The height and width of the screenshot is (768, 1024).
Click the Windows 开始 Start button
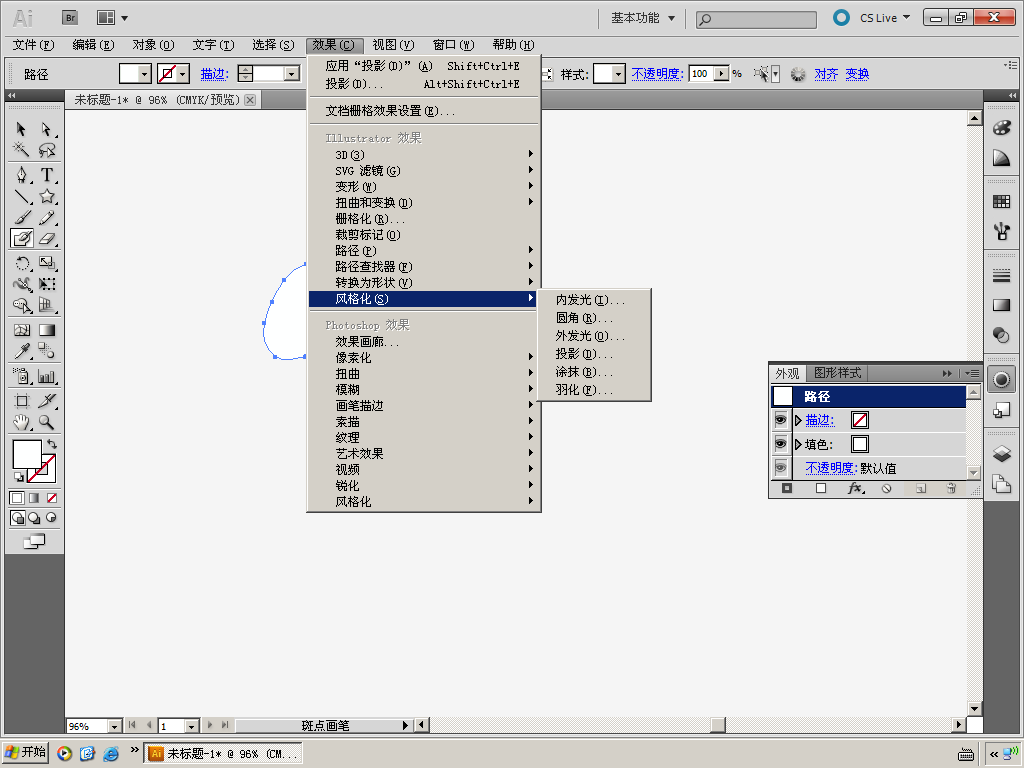[x=25, y=752]
